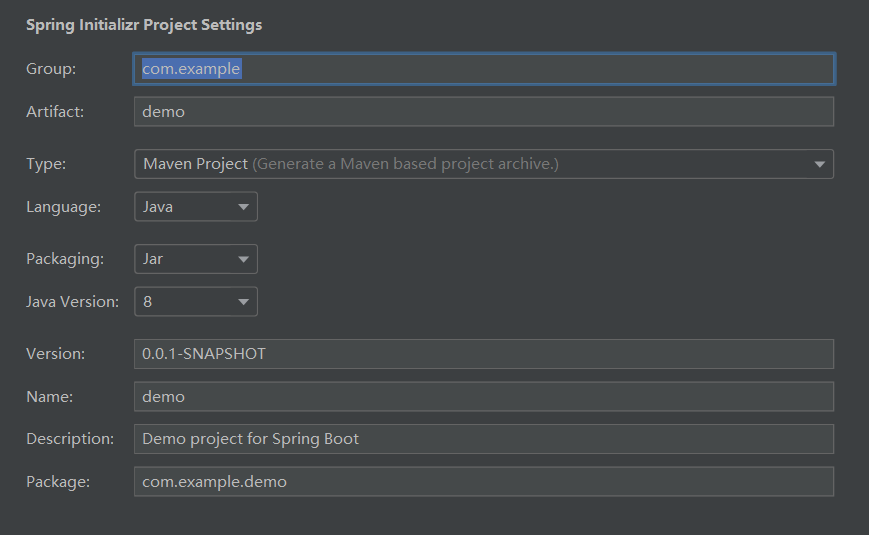Viewport: 869px width, 535px height.
Task: Click the 'Jar' value in Packaging
Action: coord(153,259)
